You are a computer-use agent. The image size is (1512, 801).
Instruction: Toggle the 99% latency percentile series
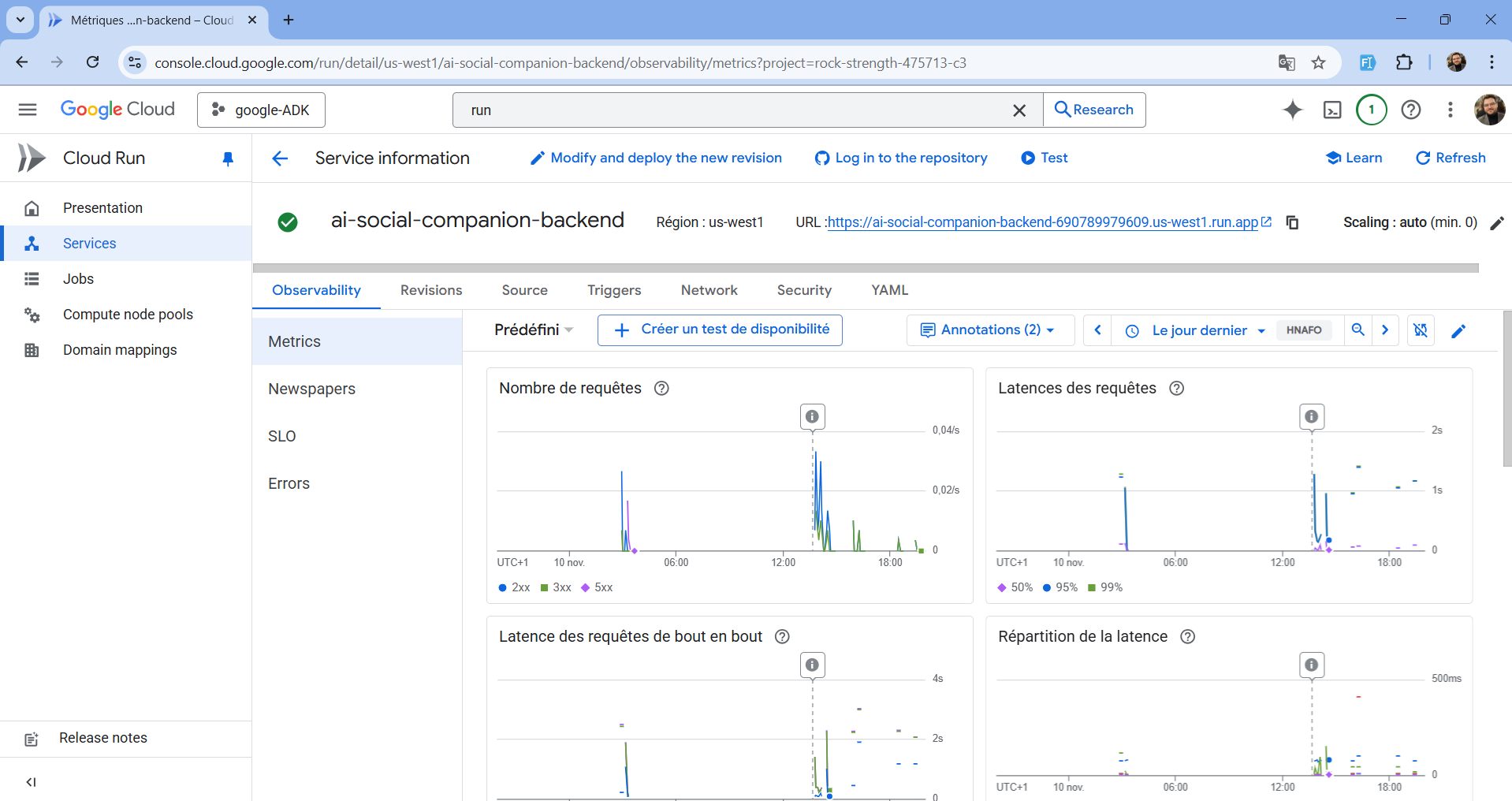(1105, 587)
